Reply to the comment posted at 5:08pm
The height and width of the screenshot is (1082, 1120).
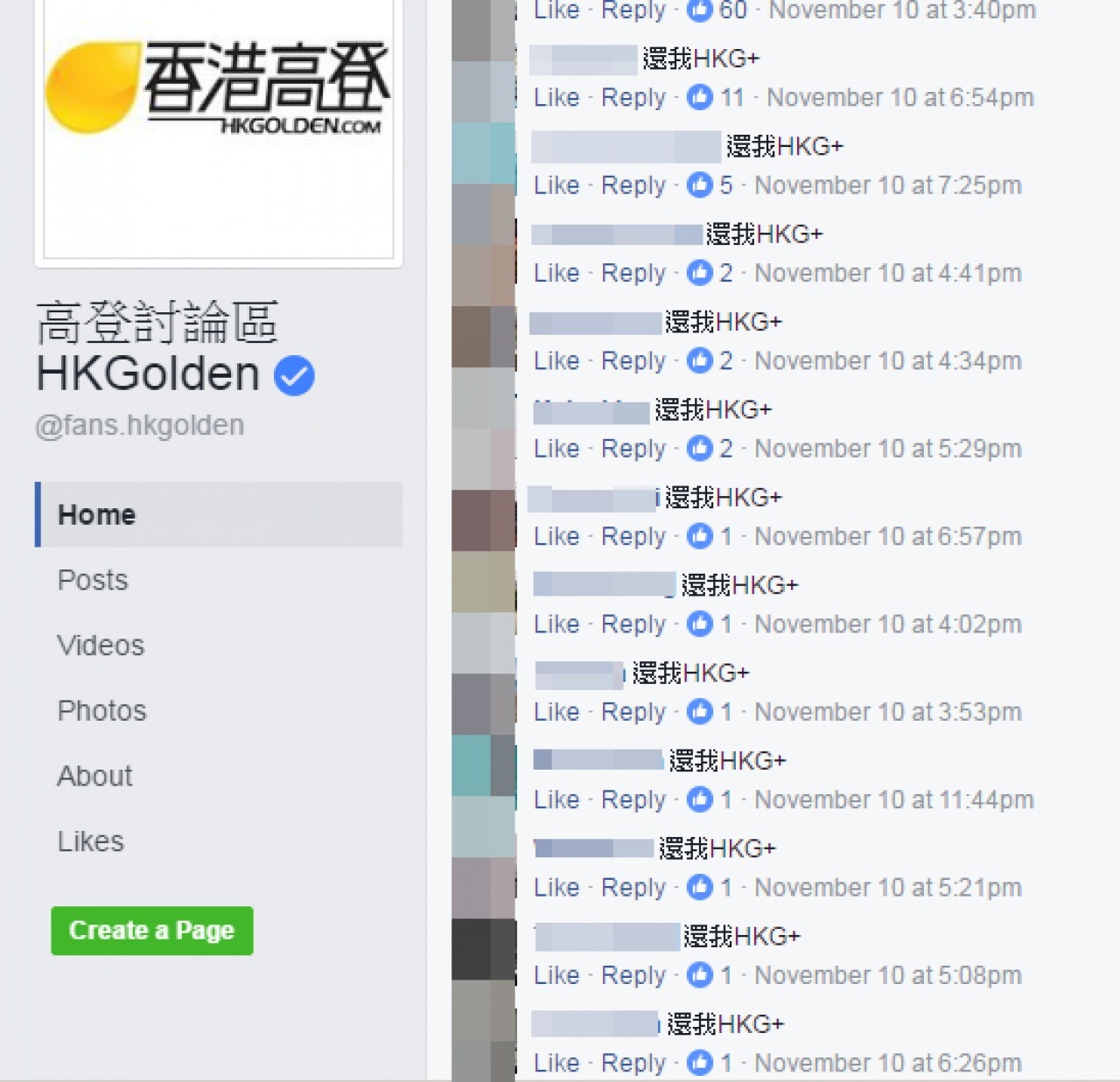pos(633,975)
